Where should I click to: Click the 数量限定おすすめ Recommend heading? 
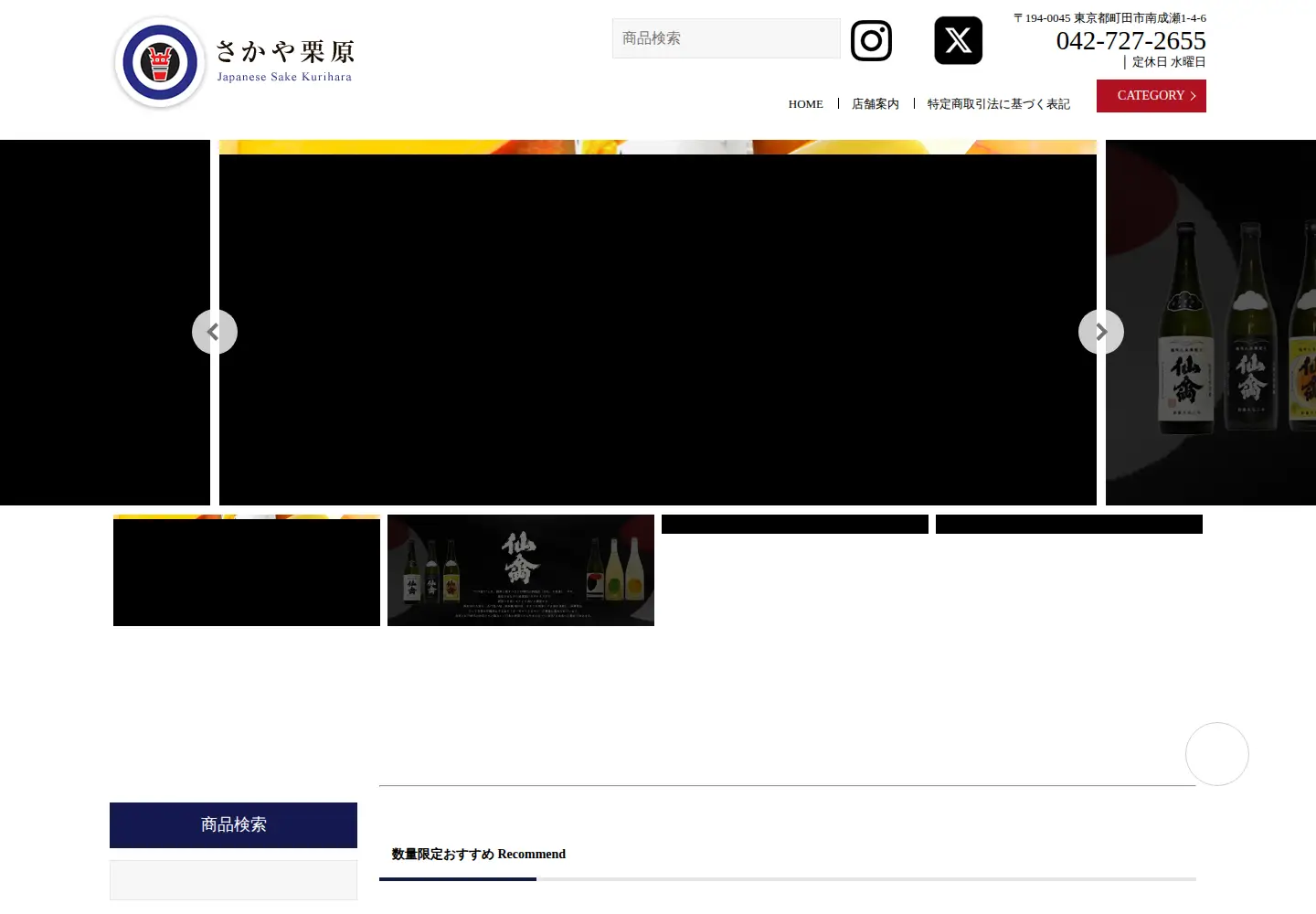(x=479, y=855)
